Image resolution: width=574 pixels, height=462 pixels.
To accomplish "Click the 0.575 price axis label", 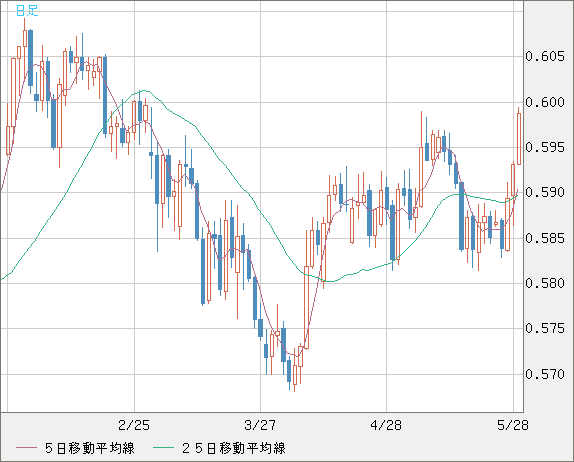I will (x=545, y=328).
